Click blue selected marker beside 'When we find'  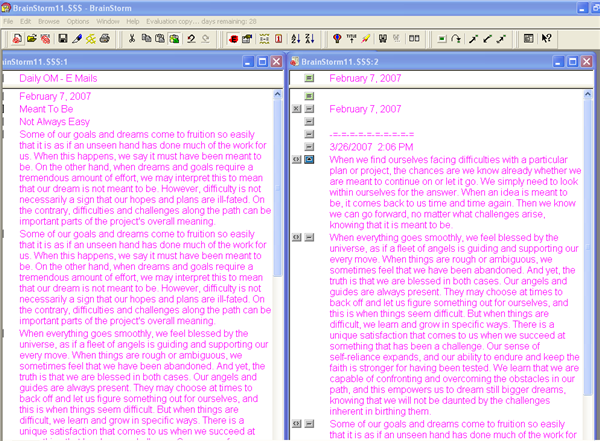point(309,159)
